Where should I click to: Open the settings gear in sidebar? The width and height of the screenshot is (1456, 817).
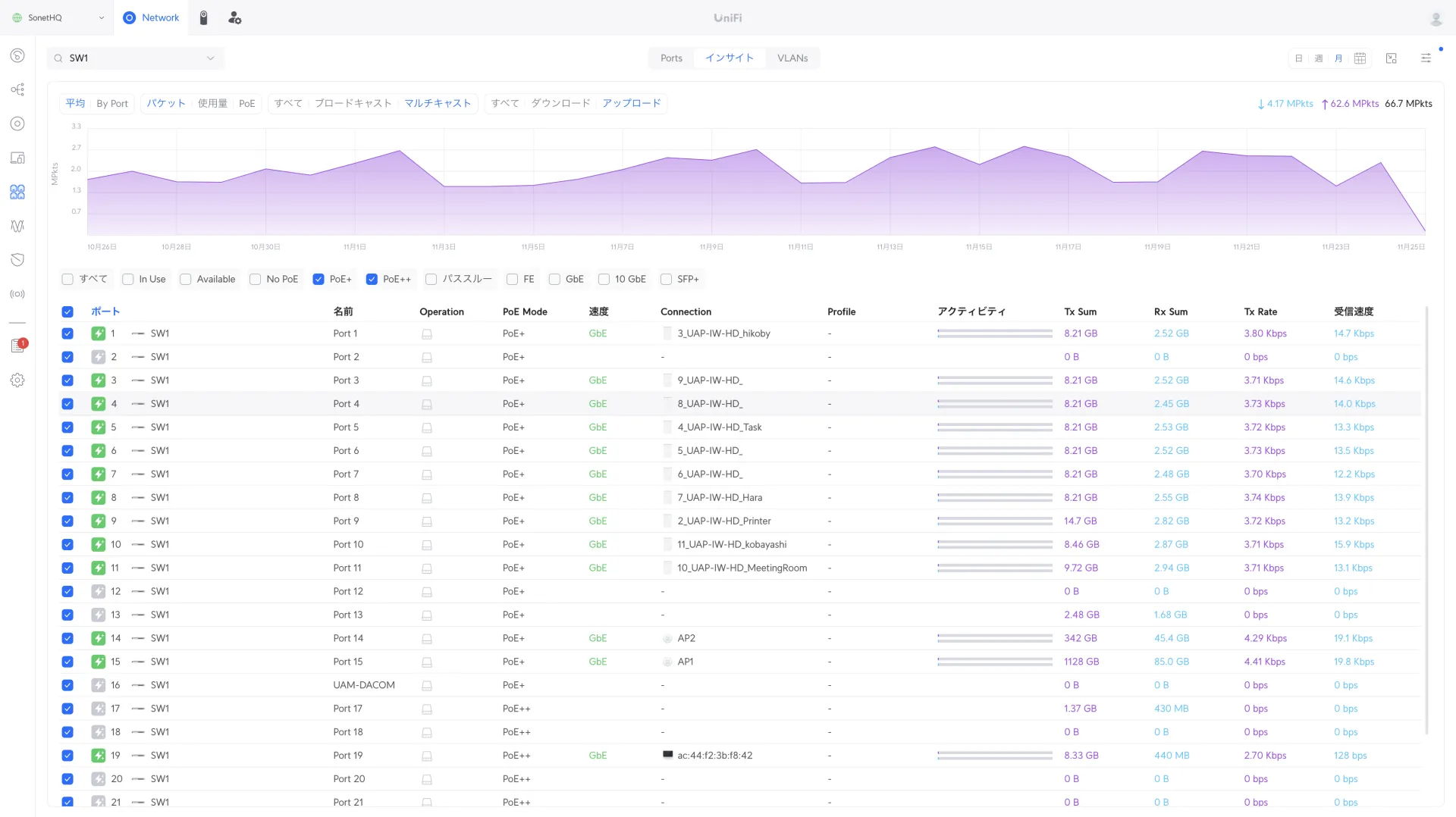click(x=17, y=380)
